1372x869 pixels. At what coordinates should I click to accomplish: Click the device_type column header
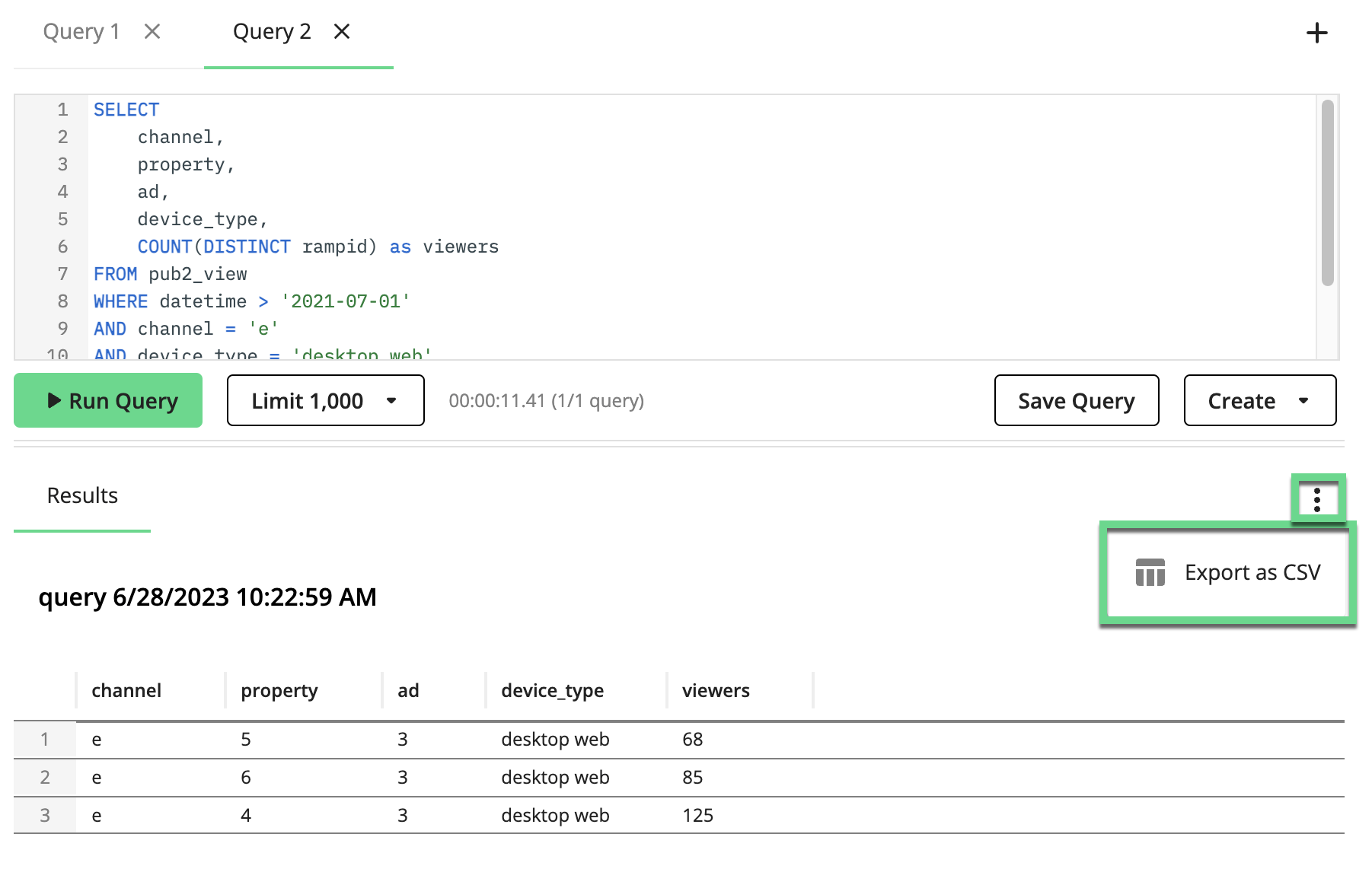point(552,690)
